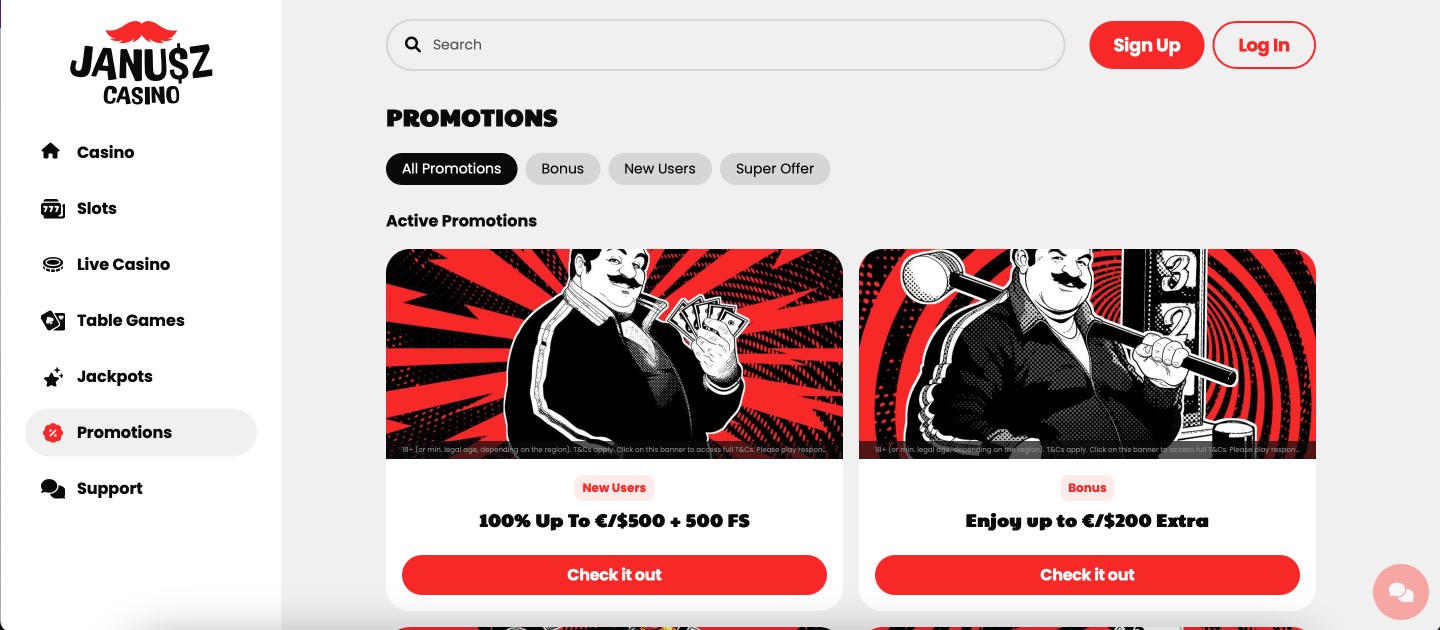Select the All Promotions filter tab
The image size is (1440, 630).
451,169
